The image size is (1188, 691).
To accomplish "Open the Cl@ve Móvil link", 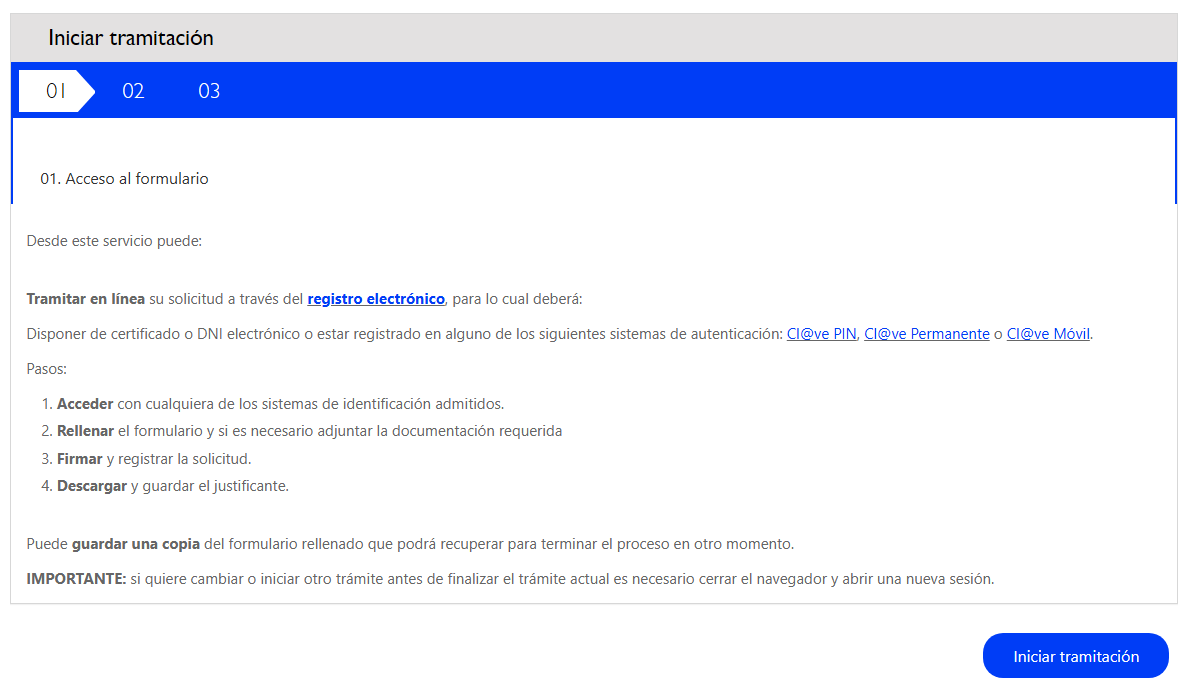I will point(1049,334).
